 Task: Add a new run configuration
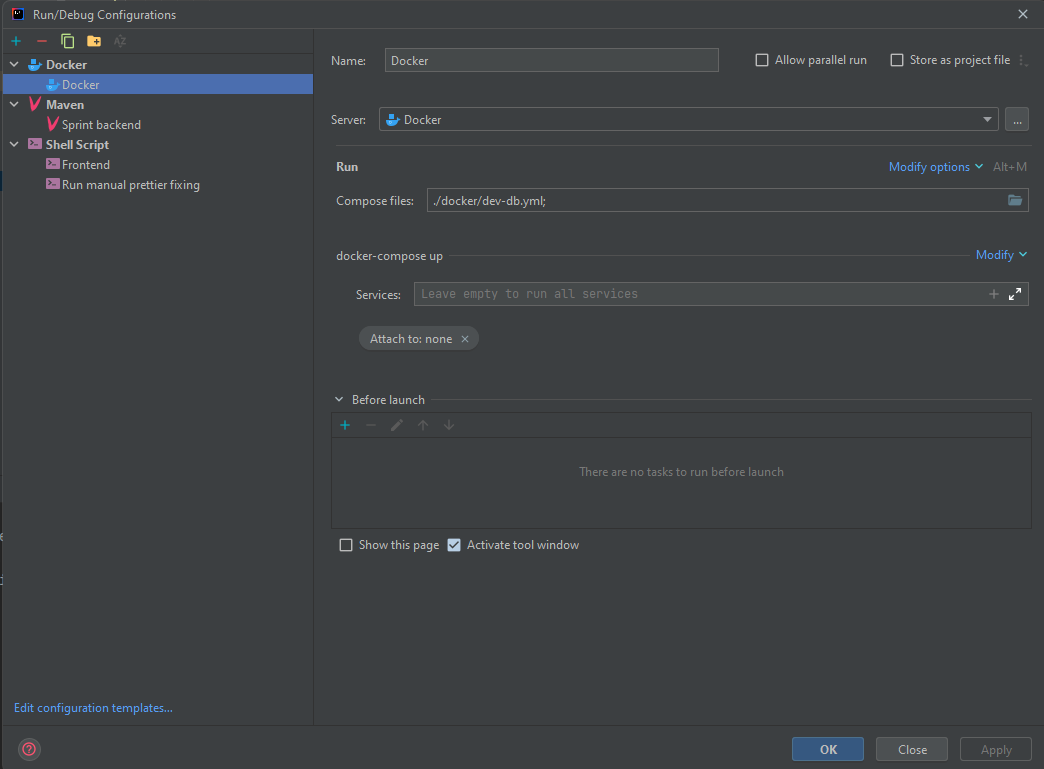[x=15, y=41]
